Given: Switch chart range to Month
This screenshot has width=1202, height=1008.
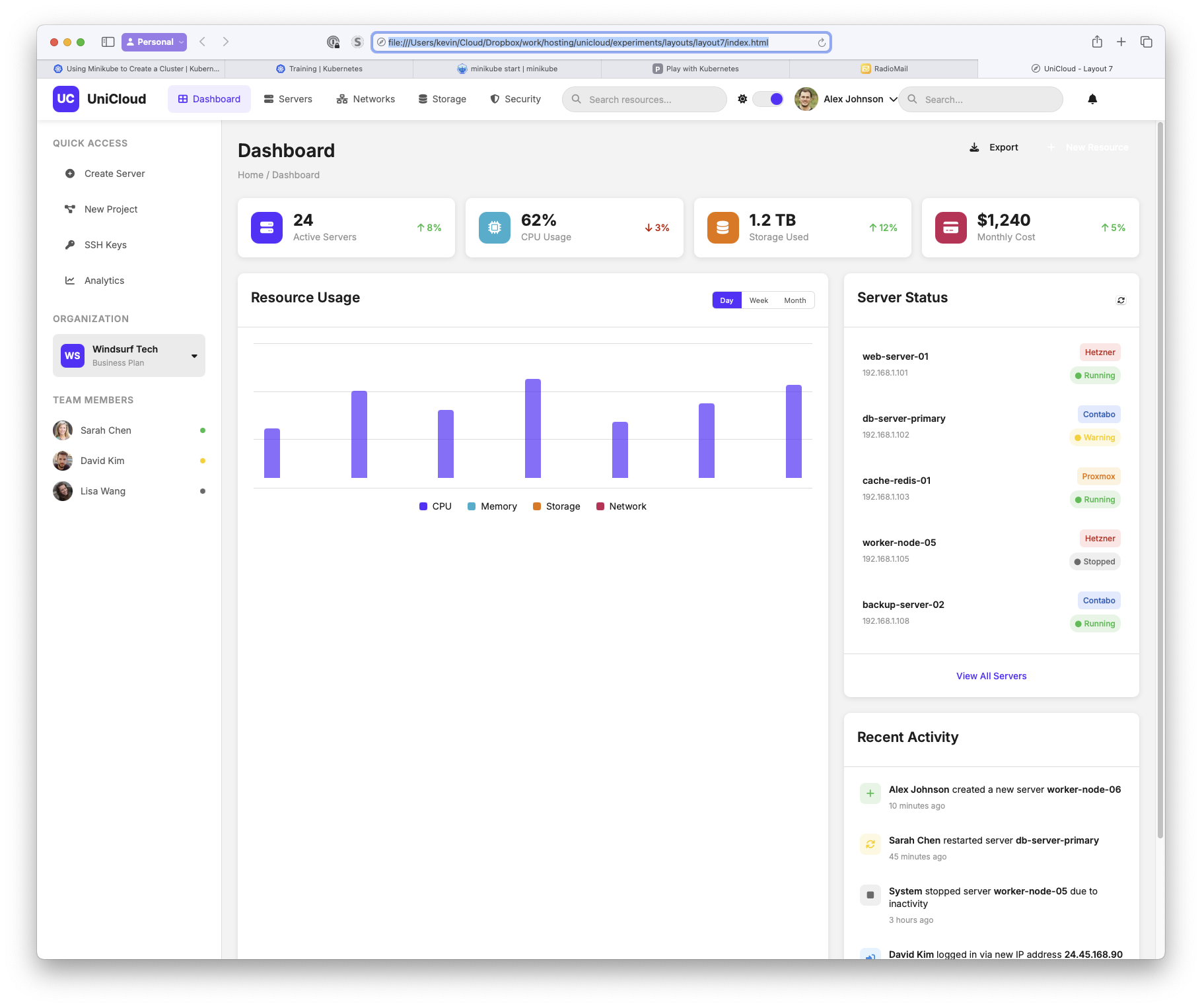Looking at the screenshot, I should (795, 300).
